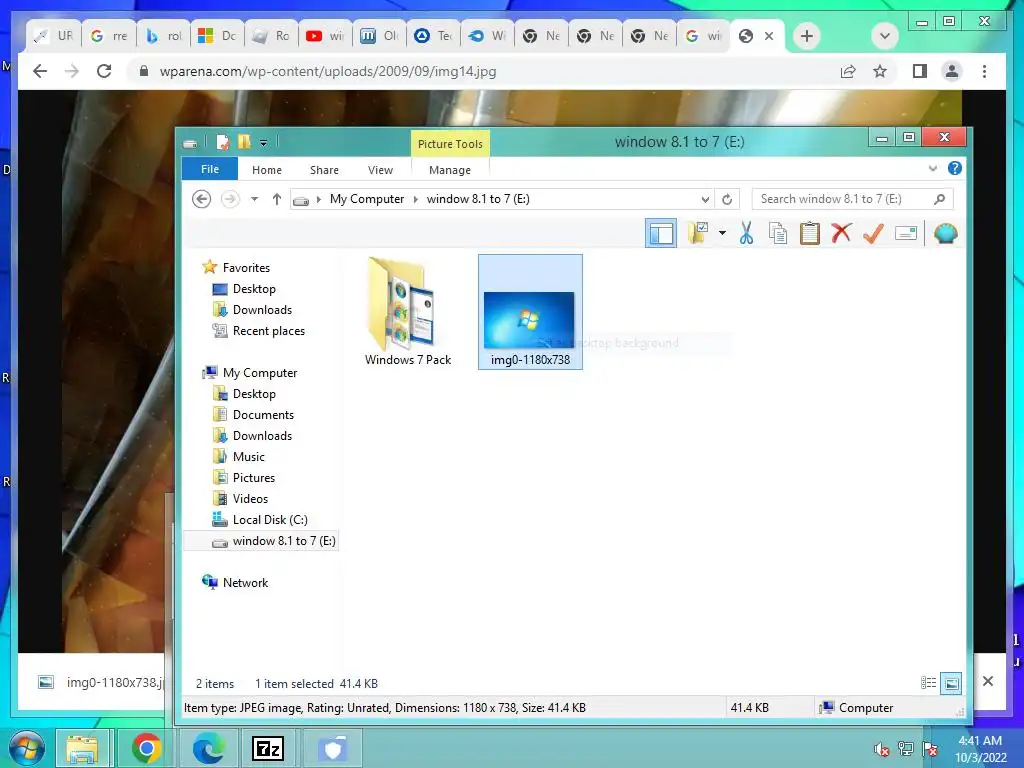Image resolution: width=1024 pixels, height=768 pixels.
Task: Expand the drive icon breadcrumb arrow in Explorer address bar
Action: pos(319,199)
